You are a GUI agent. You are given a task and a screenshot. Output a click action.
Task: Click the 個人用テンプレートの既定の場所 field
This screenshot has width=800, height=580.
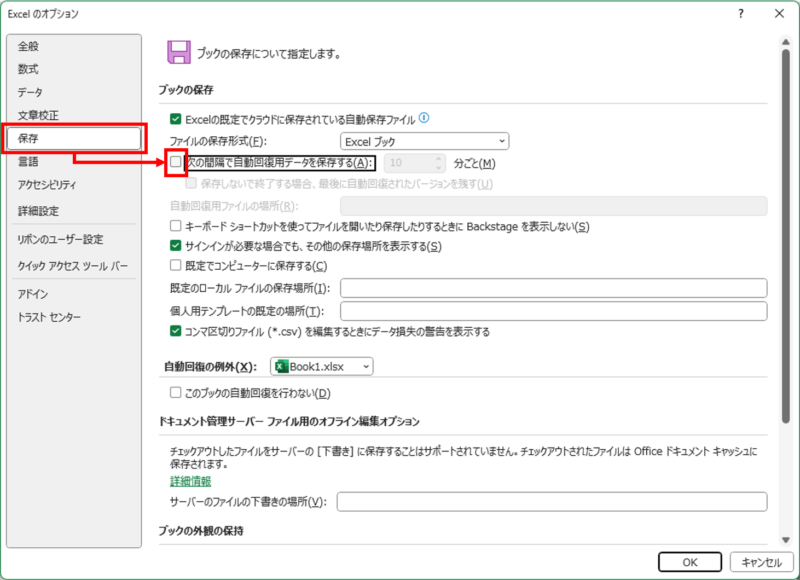click(x=554, y=311)
